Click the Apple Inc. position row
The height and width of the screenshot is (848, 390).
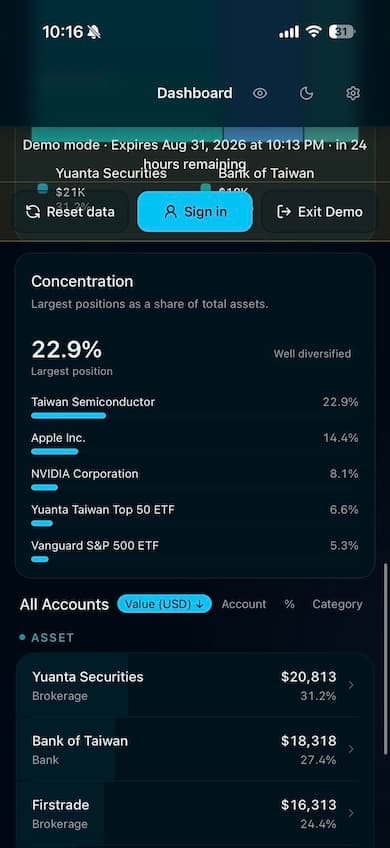point(195,443)
